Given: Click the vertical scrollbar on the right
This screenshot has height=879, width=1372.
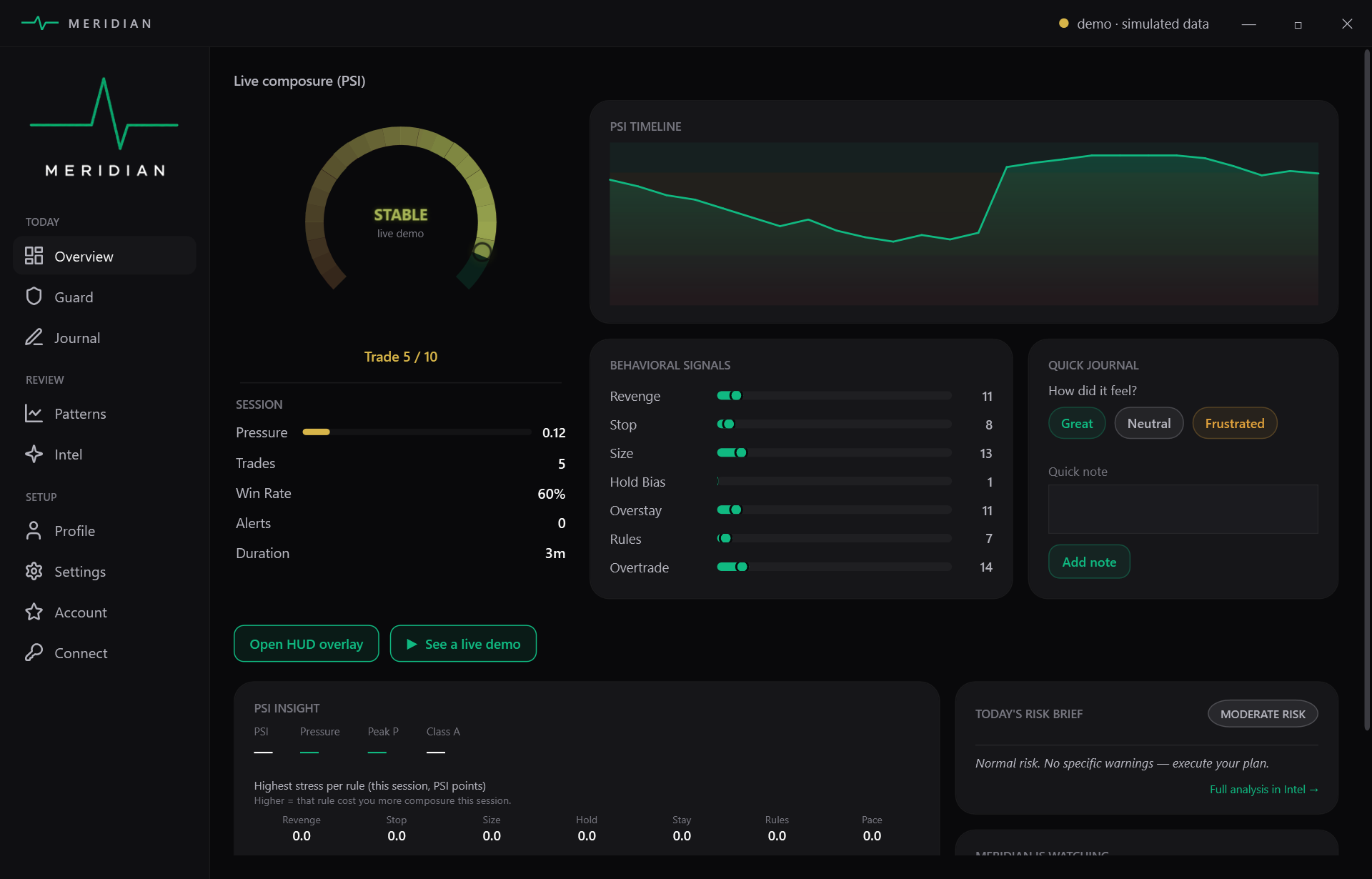Looking at the screenshot, I should (1366, 389).
